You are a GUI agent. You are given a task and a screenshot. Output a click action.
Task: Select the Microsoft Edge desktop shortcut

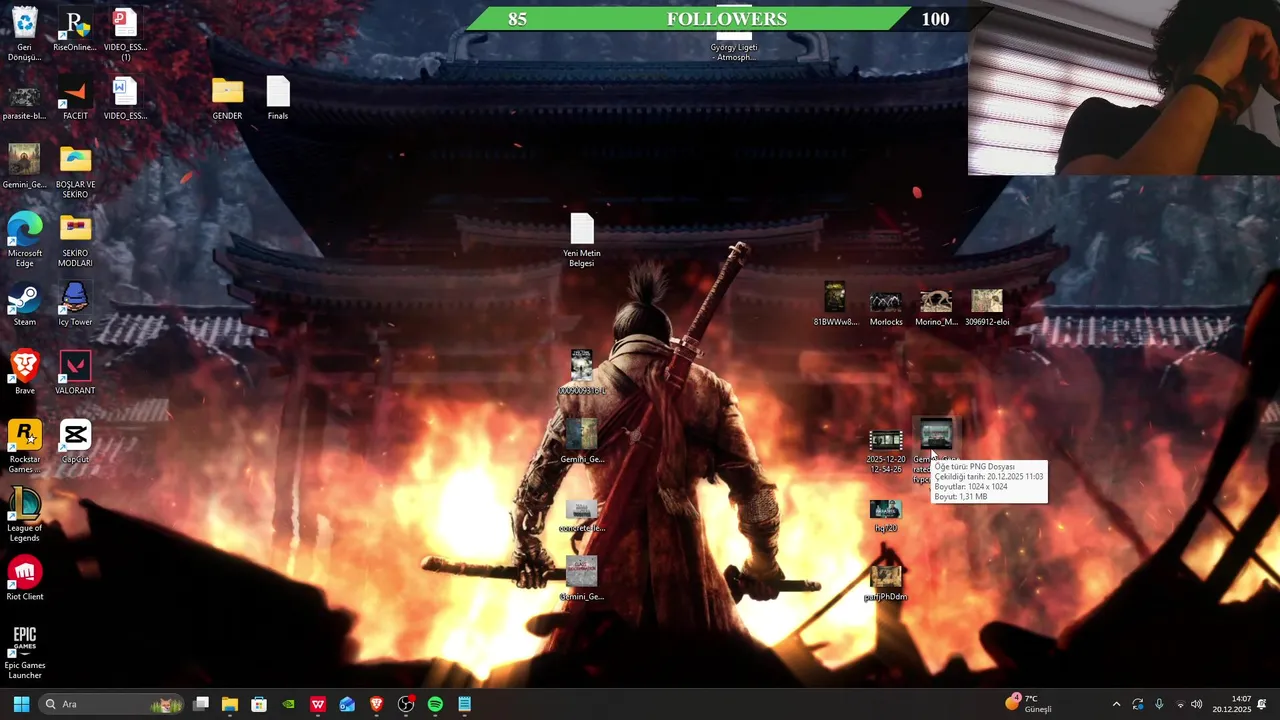(x=24, y=240)
